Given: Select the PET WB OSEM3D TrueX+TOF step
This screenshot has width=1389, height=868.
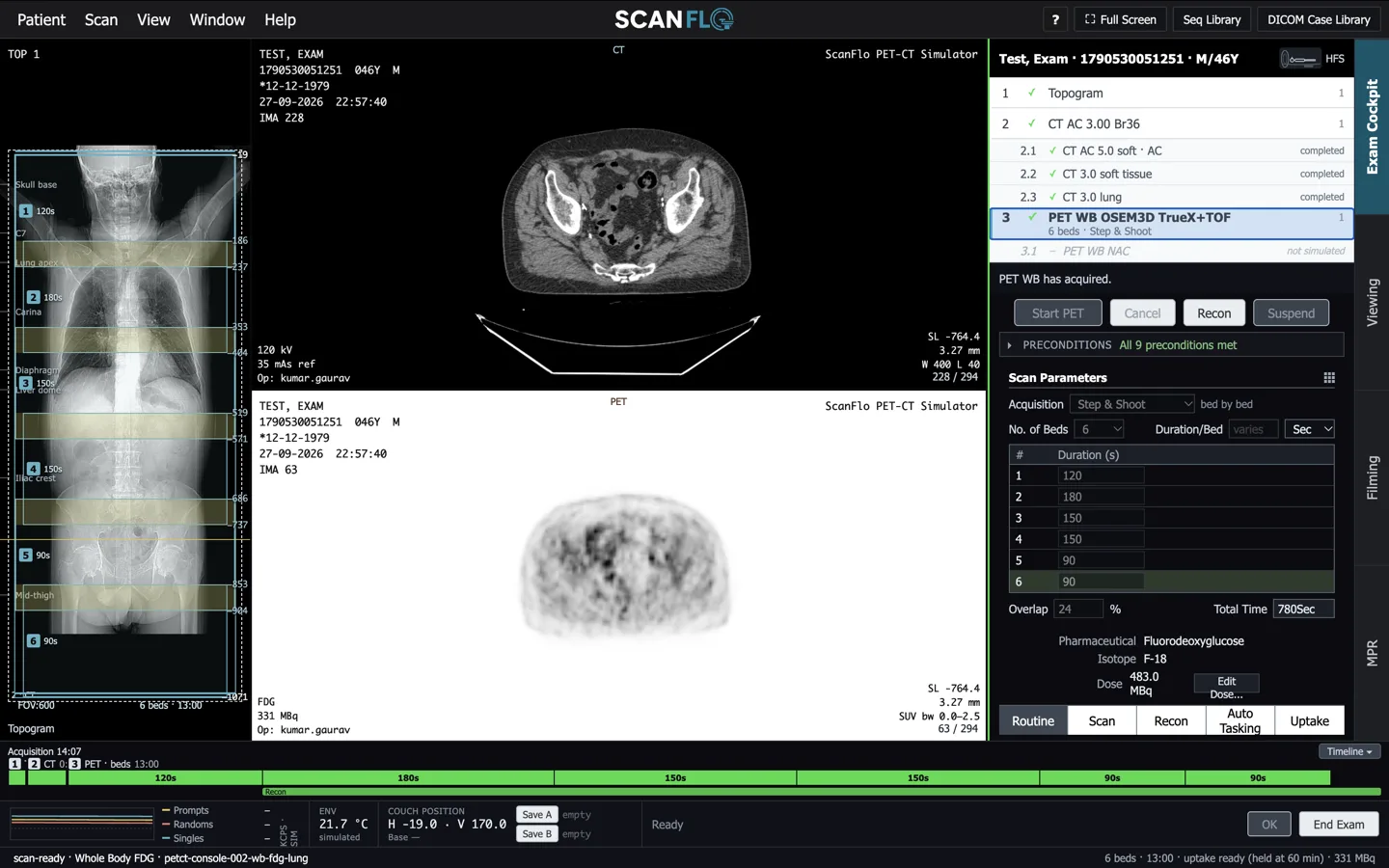Looking at the screenshot, I should 1172,224.
